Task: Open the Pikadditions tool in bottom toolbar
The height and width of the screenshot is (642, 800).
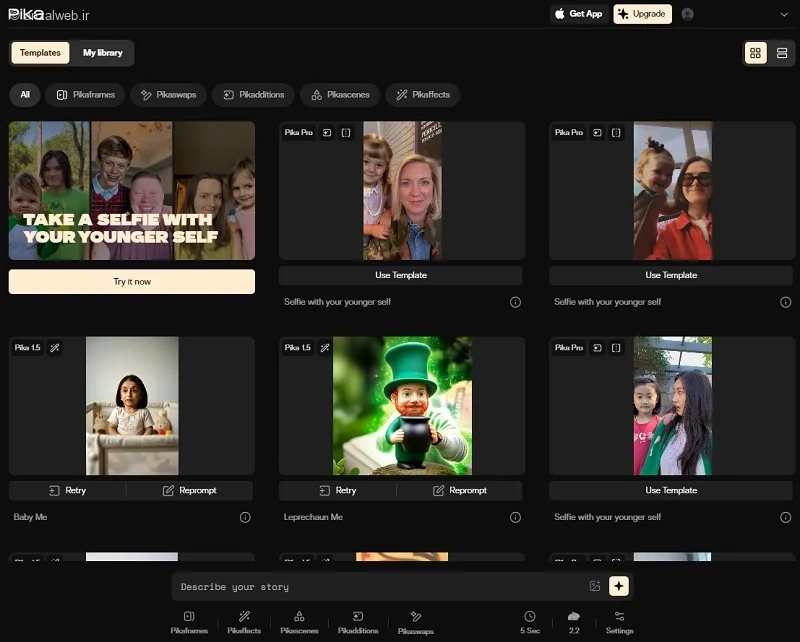Action: tap(358, 623)
